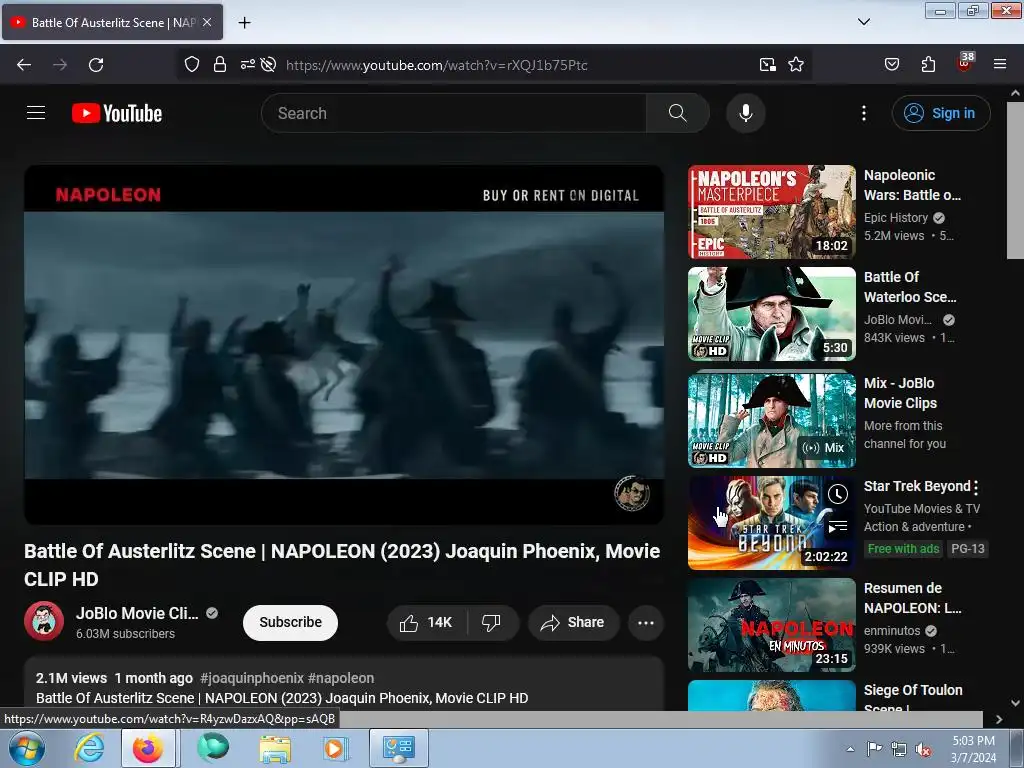Expand the list all tabs dropdown

863,22
